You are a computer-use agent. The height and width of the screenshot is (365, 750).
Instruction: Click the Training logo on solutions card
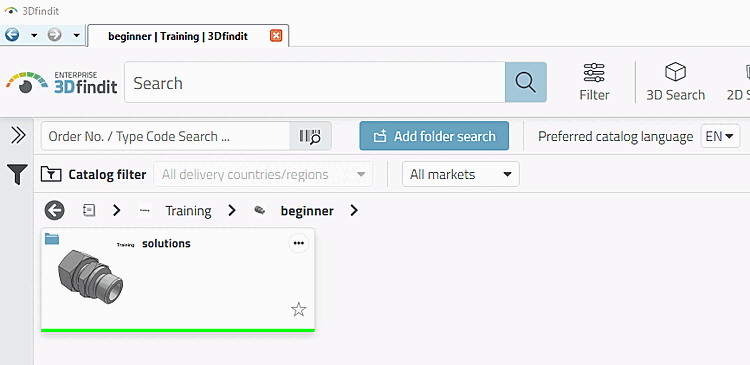(x=126, y=244)
